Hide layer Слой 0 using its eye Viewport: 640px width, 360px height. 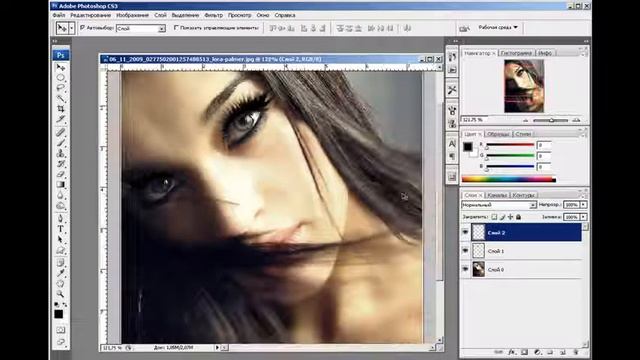pyautogui.click(x=465, y=269)
